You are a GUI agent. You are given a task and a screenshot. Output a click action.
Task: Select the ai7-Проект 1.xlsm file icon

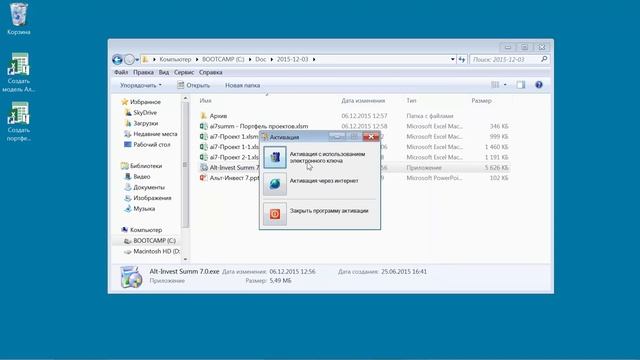(204, 137)
